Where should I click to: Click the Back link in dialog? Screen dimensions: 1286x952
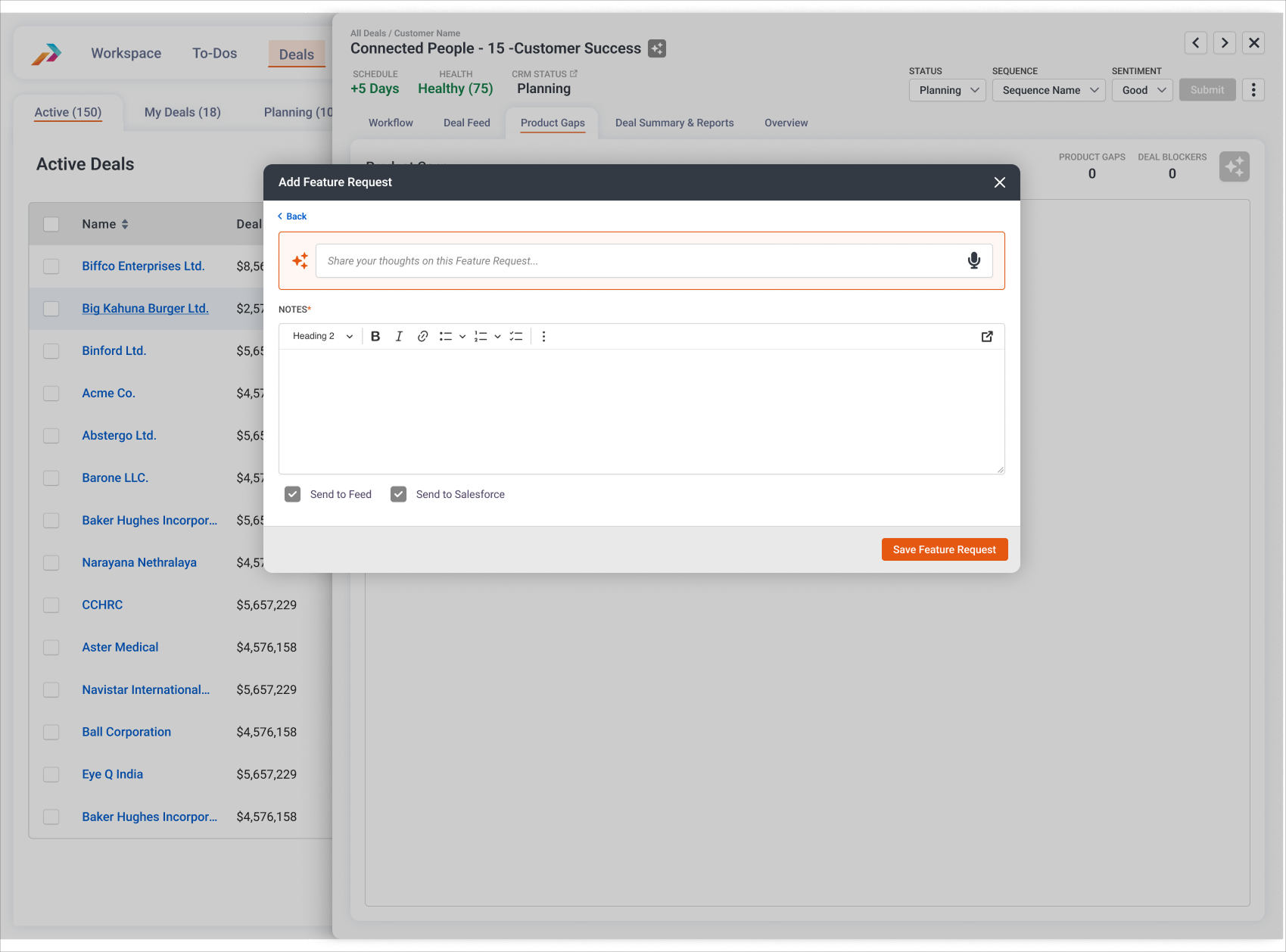click(x=292, y=216)
